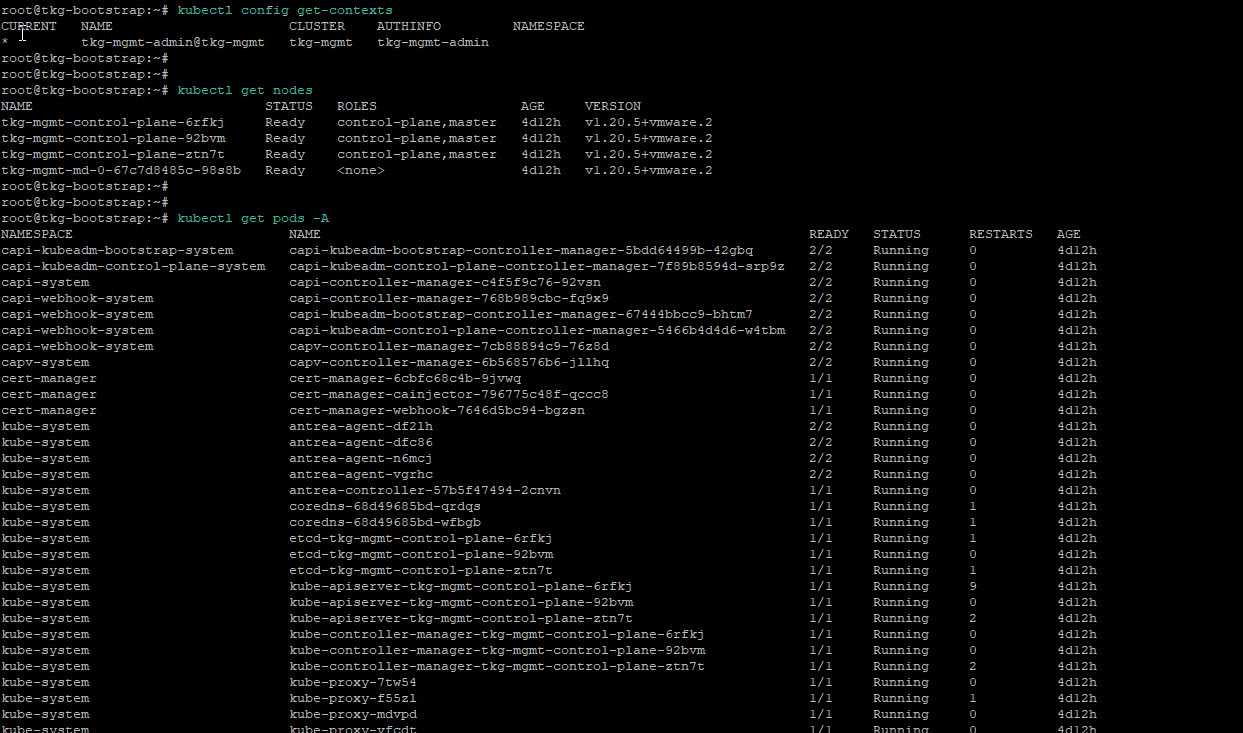Select pod kube-proxy-f55zl
Screen dimensions: 1243x733
point(353,698)
